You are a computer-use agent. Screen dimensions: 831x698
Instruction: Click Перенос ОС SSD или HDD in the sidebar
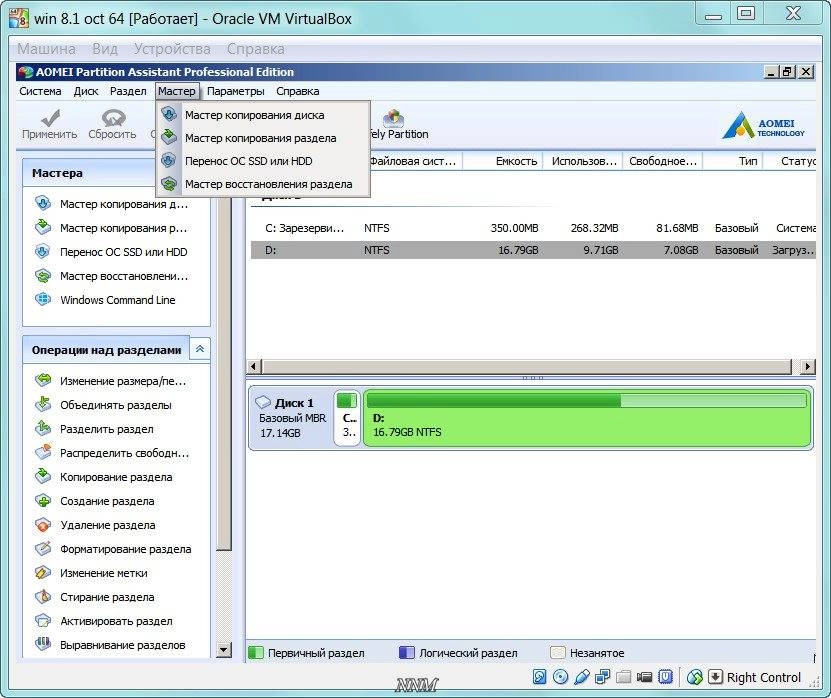[123, 252]
